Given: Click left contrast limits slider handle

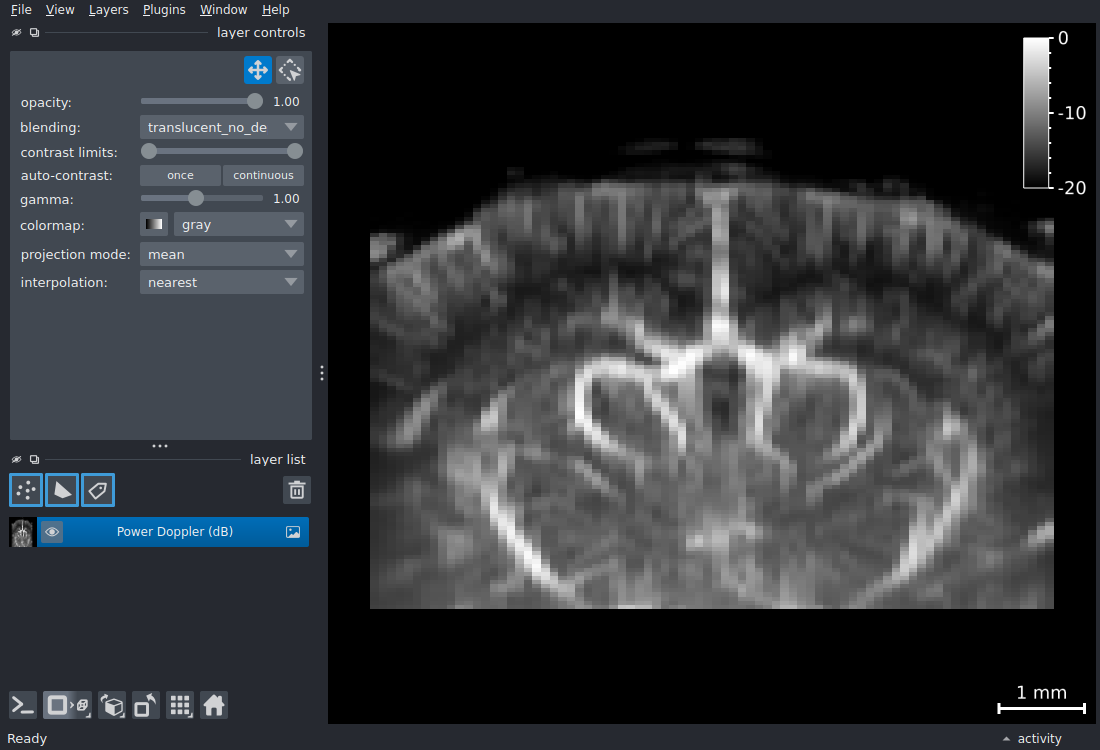Looking at the screenshot, I should [149, 151].
